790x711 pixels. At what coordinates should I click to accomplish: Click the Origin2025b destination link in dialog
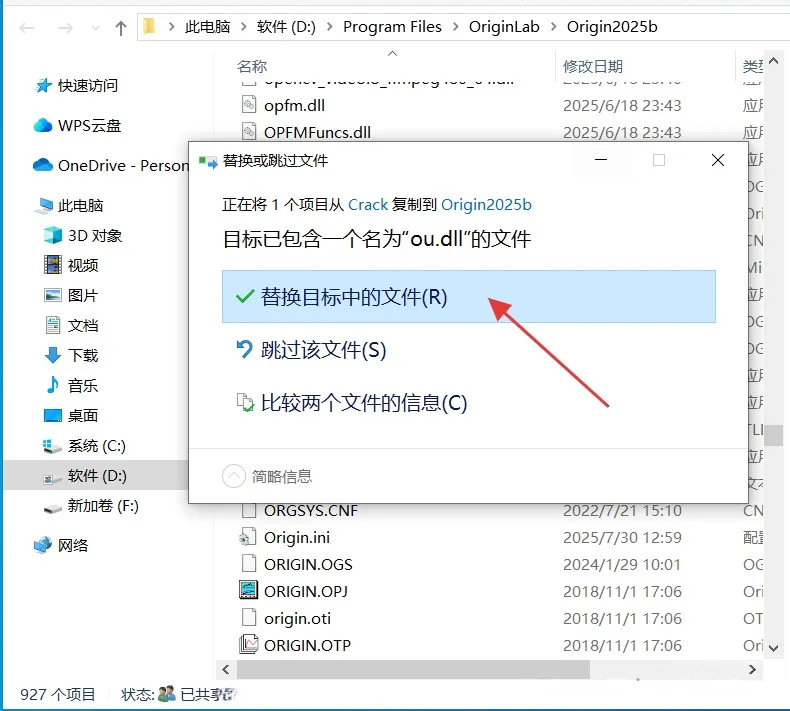click(486, 205)
